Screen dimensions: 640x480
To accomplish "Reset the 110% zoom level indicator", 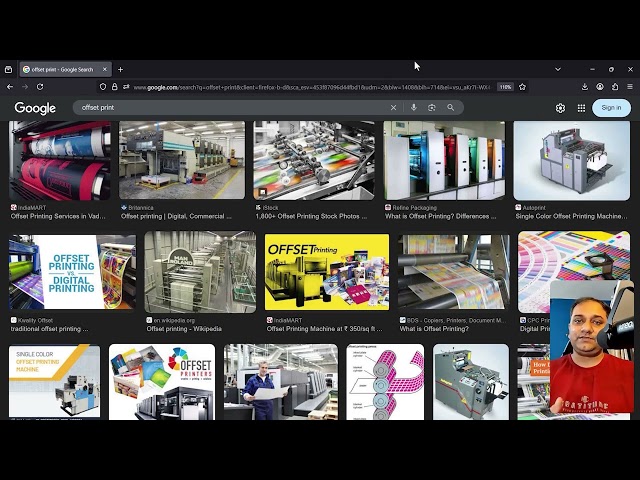I will [505, 87].
